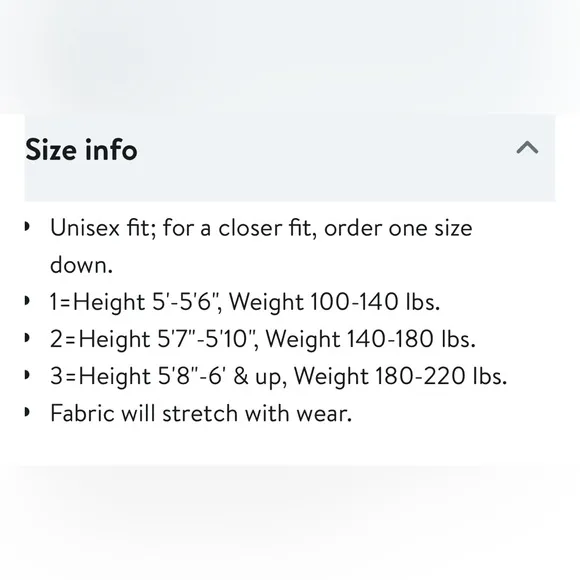Click the "Unisex fit; for a closer fit" text
Image resolution: width=580 pixels, height=580 pixels.
coord(183,228)
